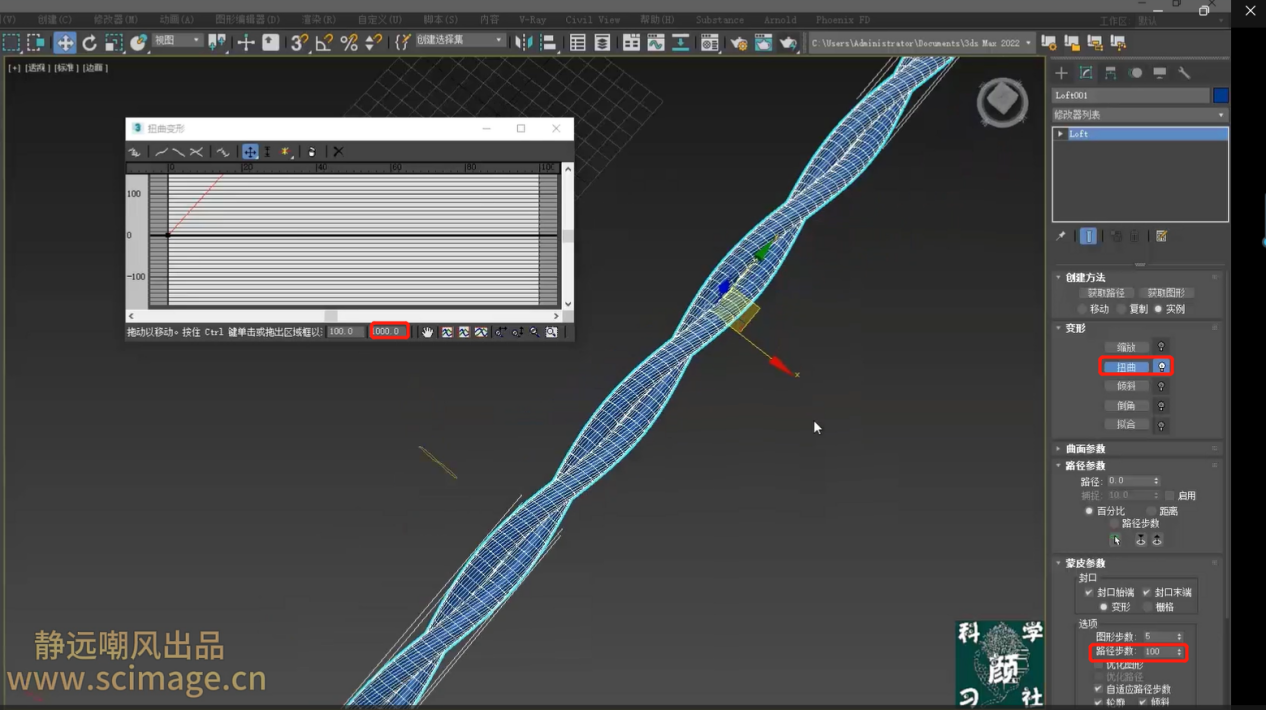Click Configure Modifier Sets icon

(1162, 236)
